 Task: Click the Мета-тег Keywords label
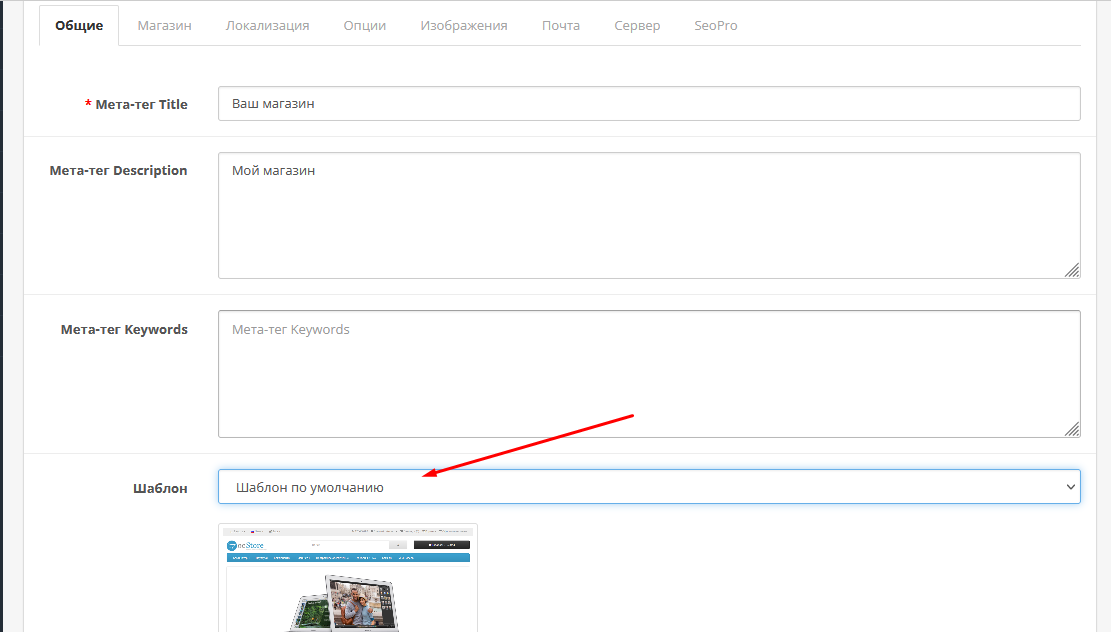point(124,329)
